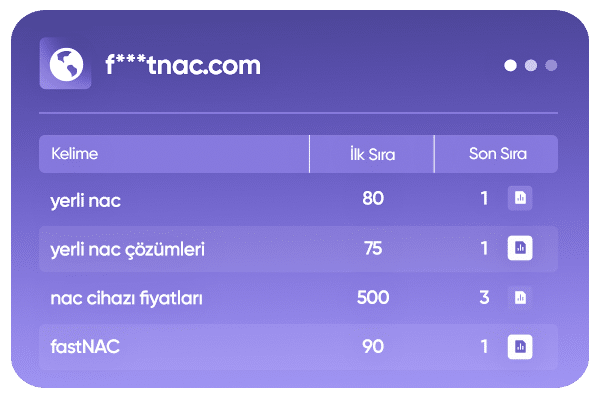This screenshot has height=400, width=600.
Task: Open the chart icon for yerli nac çözümleri
Action: [519, 247]
